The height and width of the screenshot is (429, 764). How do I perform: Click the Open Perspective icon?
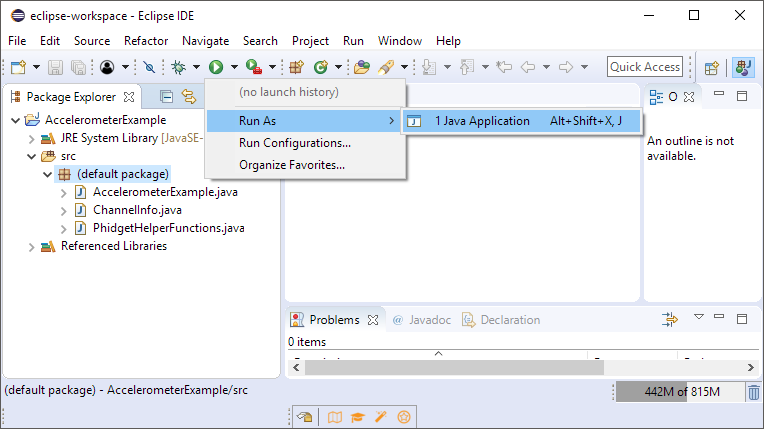(x=712, y=67)
